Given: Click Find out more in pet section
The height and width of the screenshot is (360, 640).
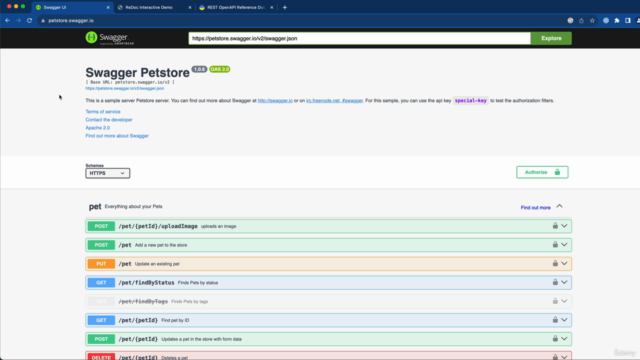Looking at the screenshot, I should (x=536, y=208).
